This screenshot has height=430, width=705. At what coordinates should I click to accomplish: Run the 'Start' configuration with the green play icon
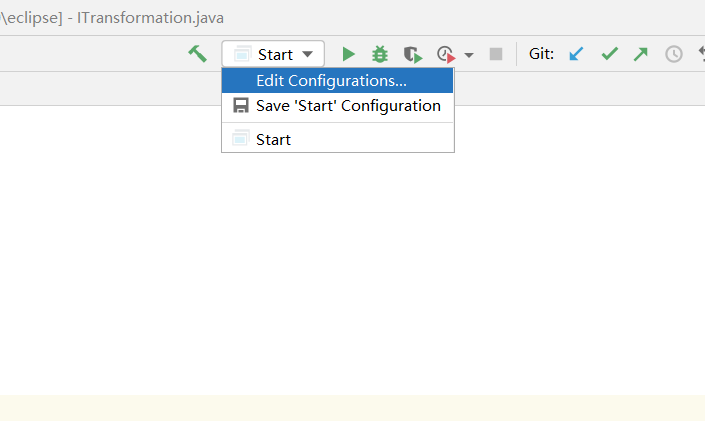click(x=348, y=54)
